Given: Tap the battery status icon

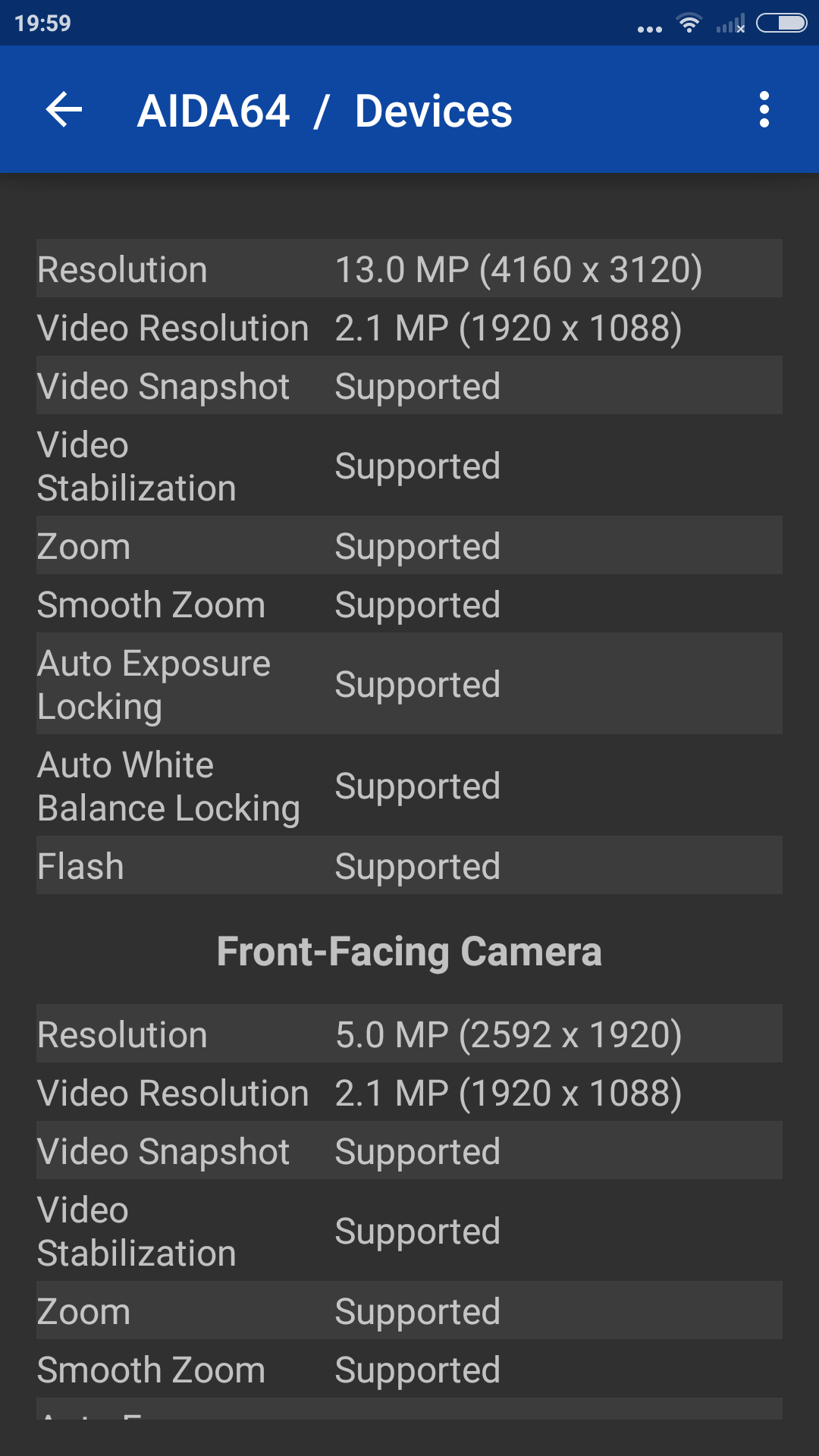Looking at the screenshot, I should point(781,24).
